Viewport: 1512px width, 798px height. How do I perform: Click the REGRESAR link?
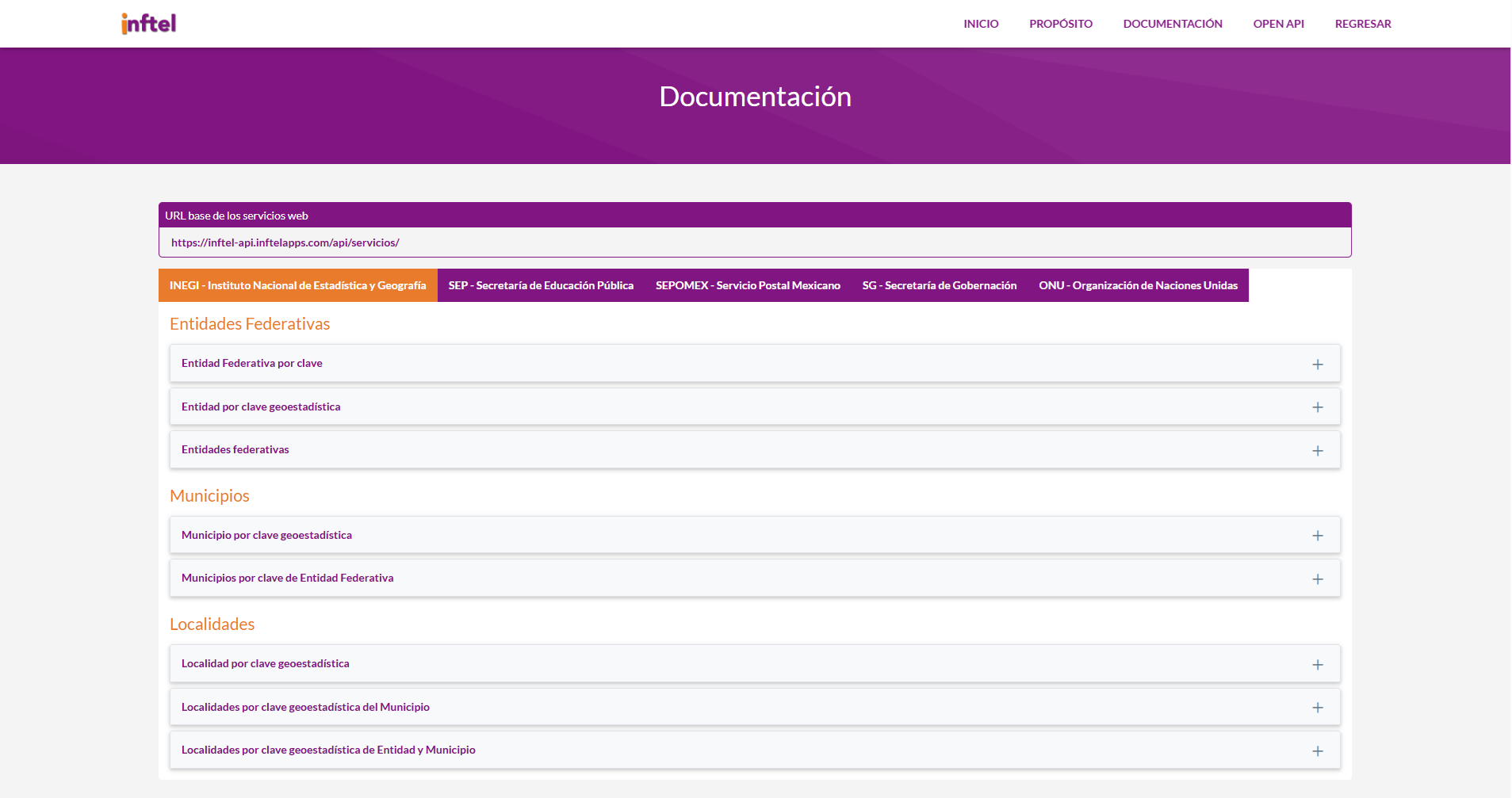(1362, 24)
